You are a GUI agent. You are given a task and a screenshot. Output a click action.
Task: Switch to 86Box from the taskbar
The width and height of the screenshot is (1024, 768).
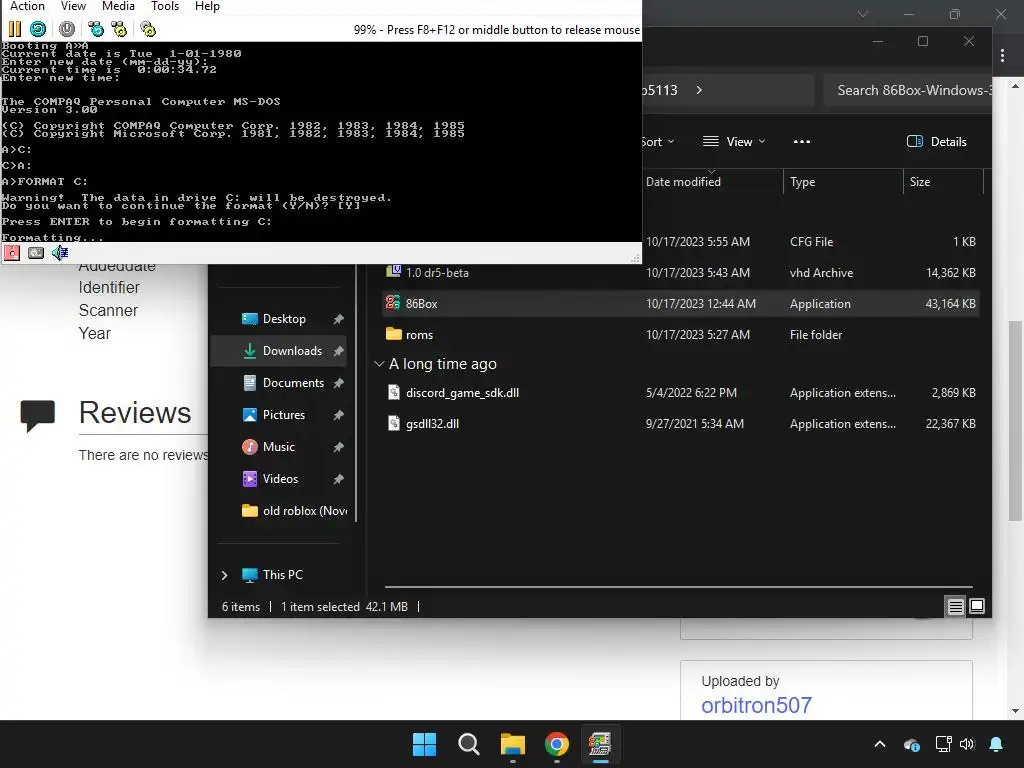[x=600, y=744]
